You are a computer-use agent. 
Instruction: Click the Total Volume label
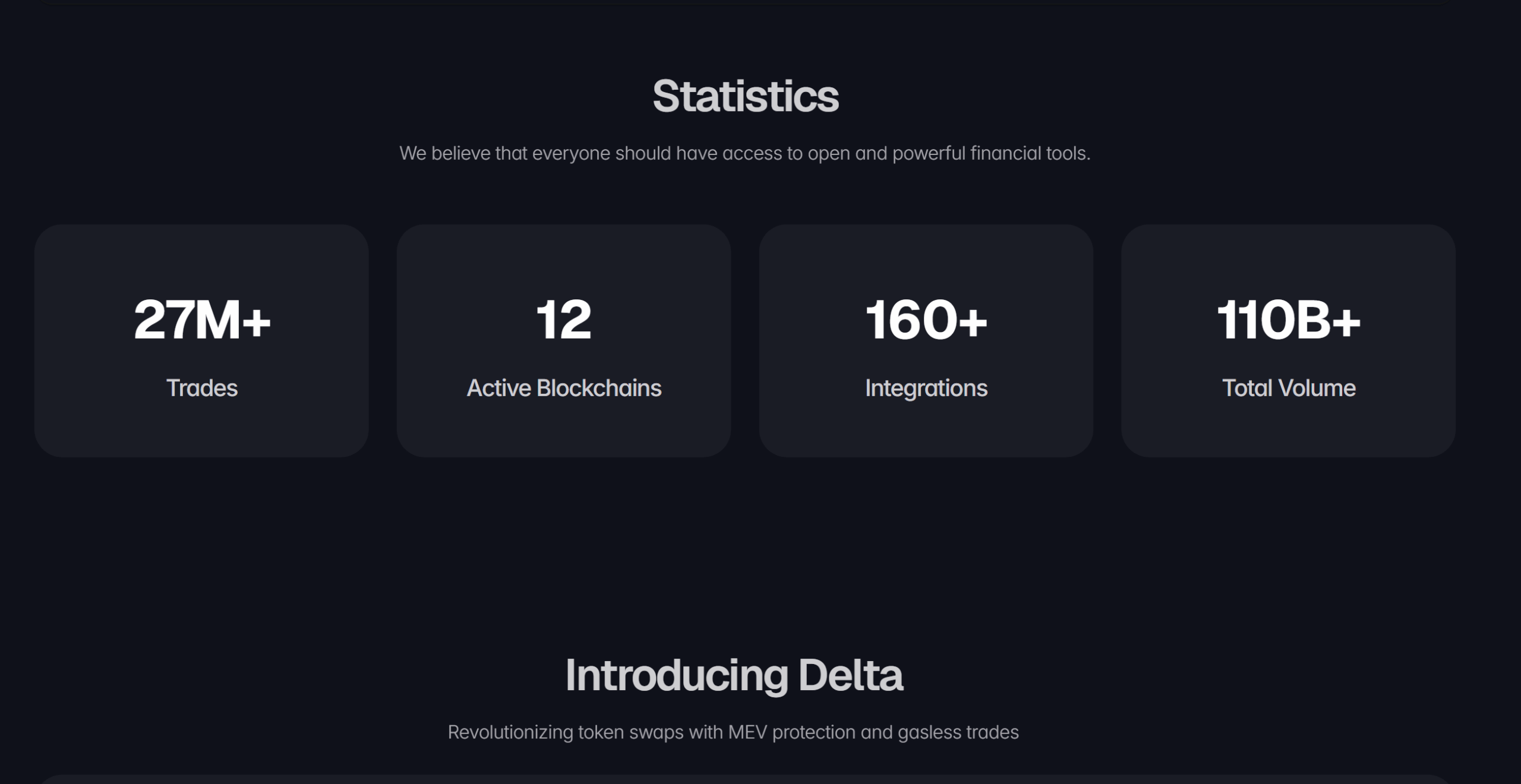point(1289,388)
